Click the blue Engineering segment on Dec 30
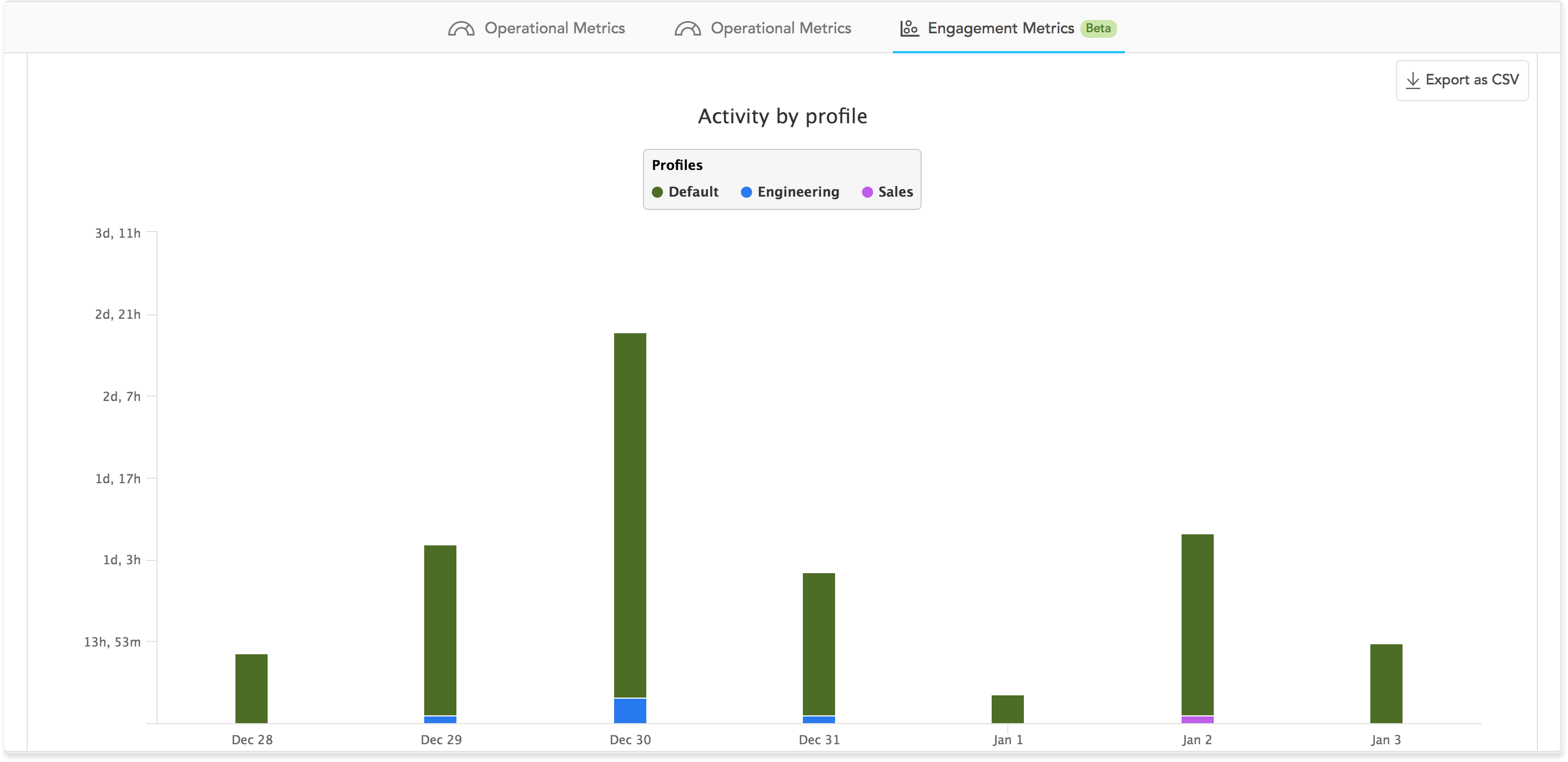 tap(630, 710)
